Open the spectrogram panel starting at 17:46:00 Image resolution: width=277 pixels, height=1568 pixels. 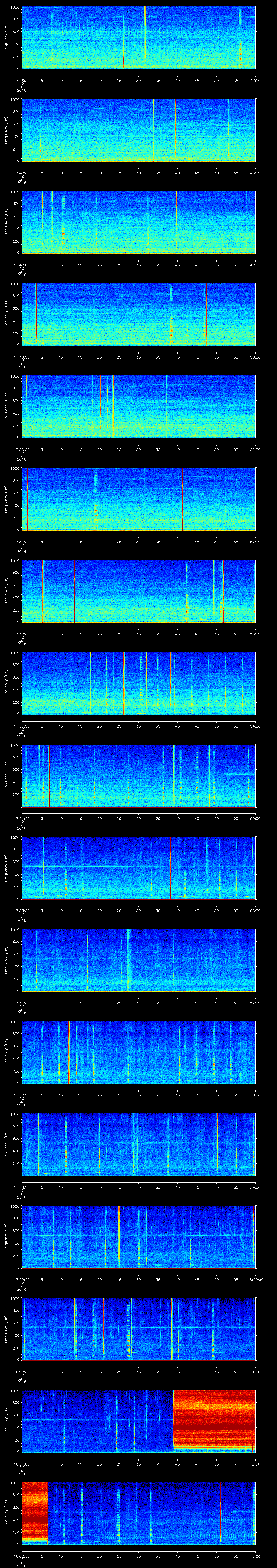point(138,38)
